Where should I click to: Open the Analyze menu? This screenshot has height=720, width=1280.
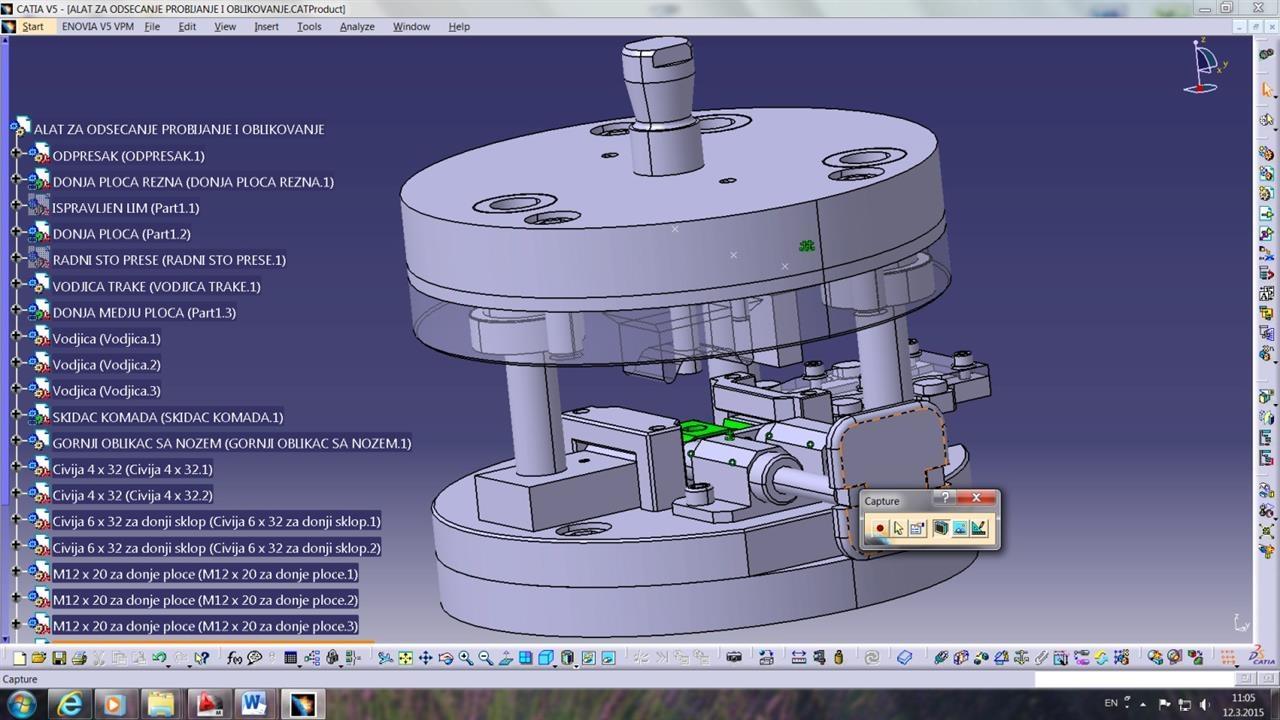357,26
